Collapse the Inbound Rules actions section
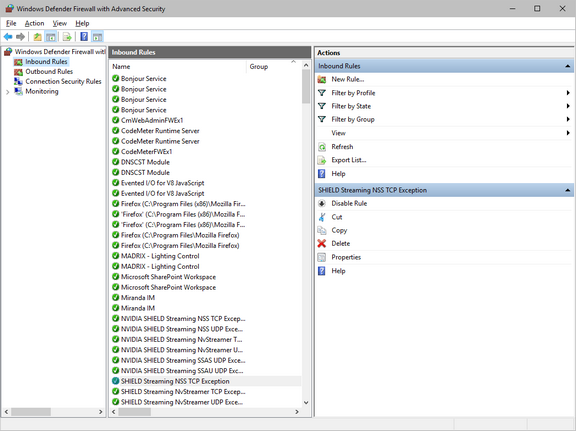The width and height of the screenshot is (576, 431). tap(568, 66)
